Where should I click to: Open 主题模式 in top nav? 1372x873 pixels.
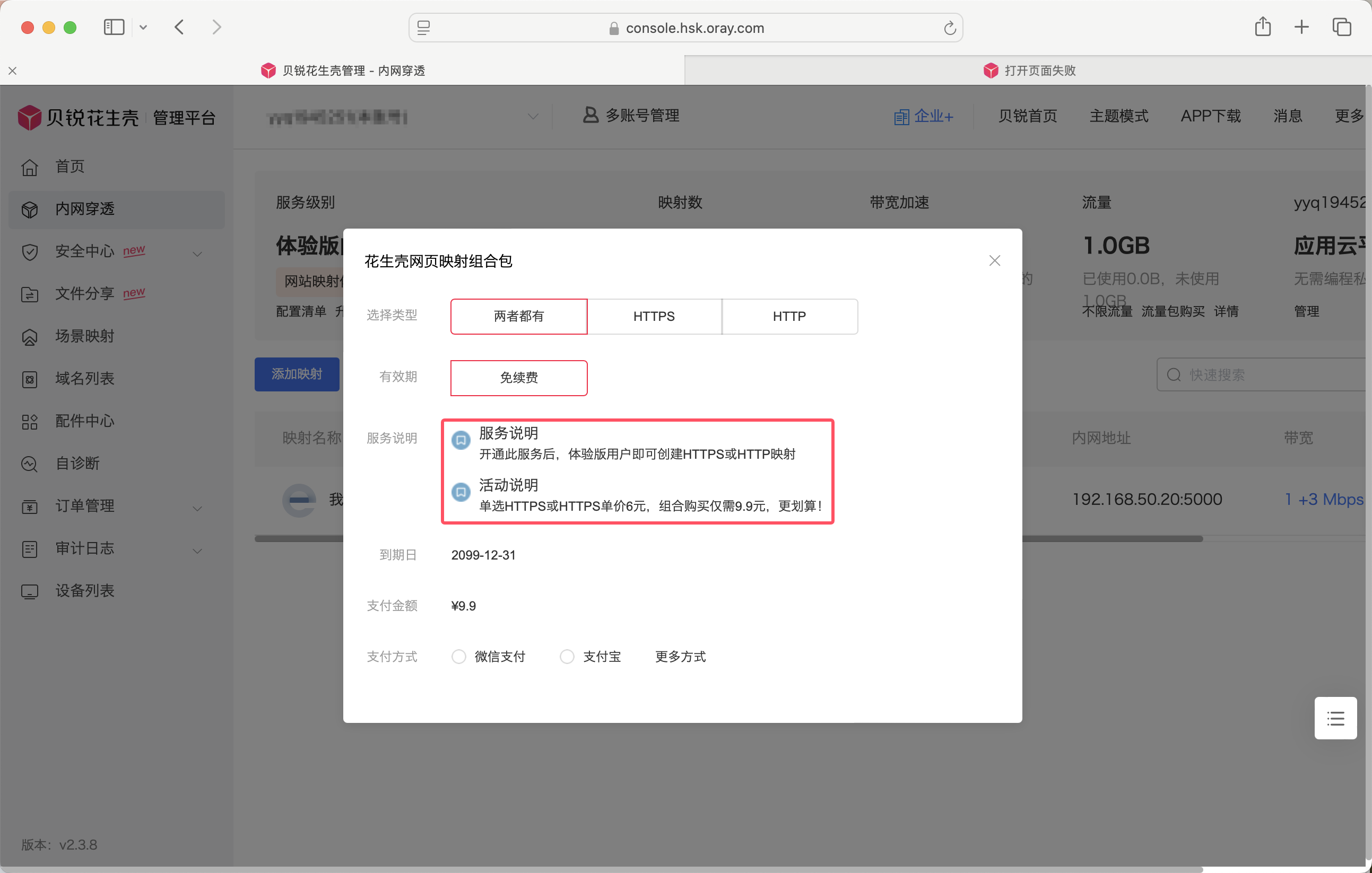[1118, 116]
